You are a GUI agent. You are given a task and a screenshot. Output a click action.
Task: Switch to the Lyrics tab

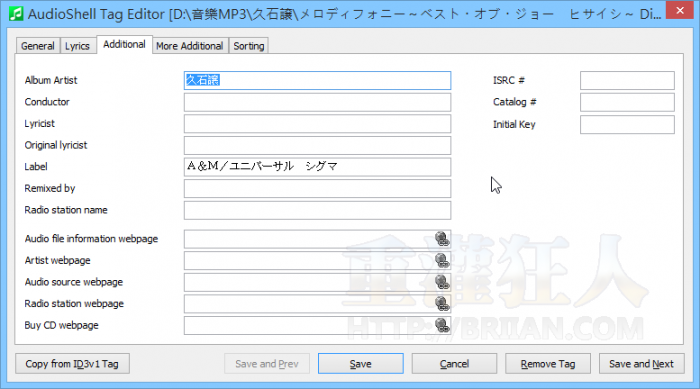pyautogui.click(x=77, y=46)
